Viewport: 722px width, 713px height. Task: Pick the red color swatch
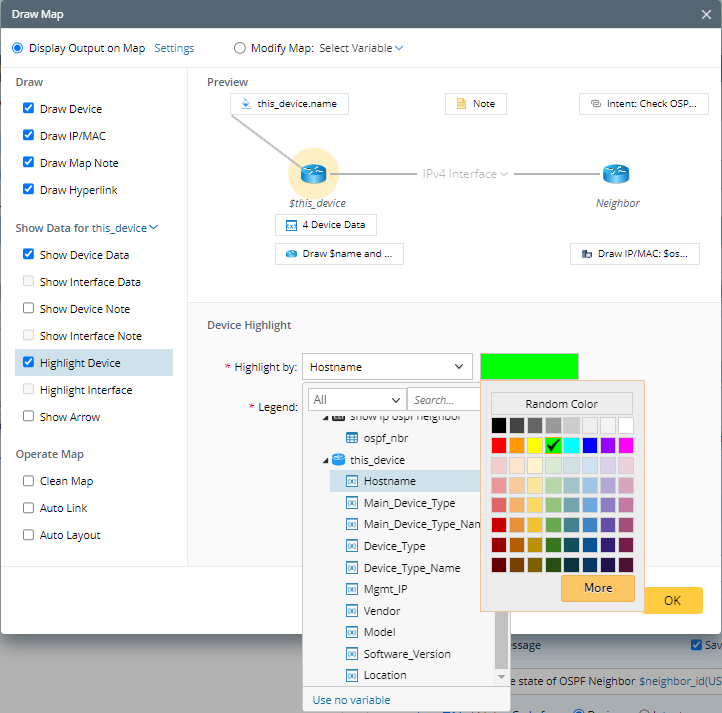(x=499, y=445)
